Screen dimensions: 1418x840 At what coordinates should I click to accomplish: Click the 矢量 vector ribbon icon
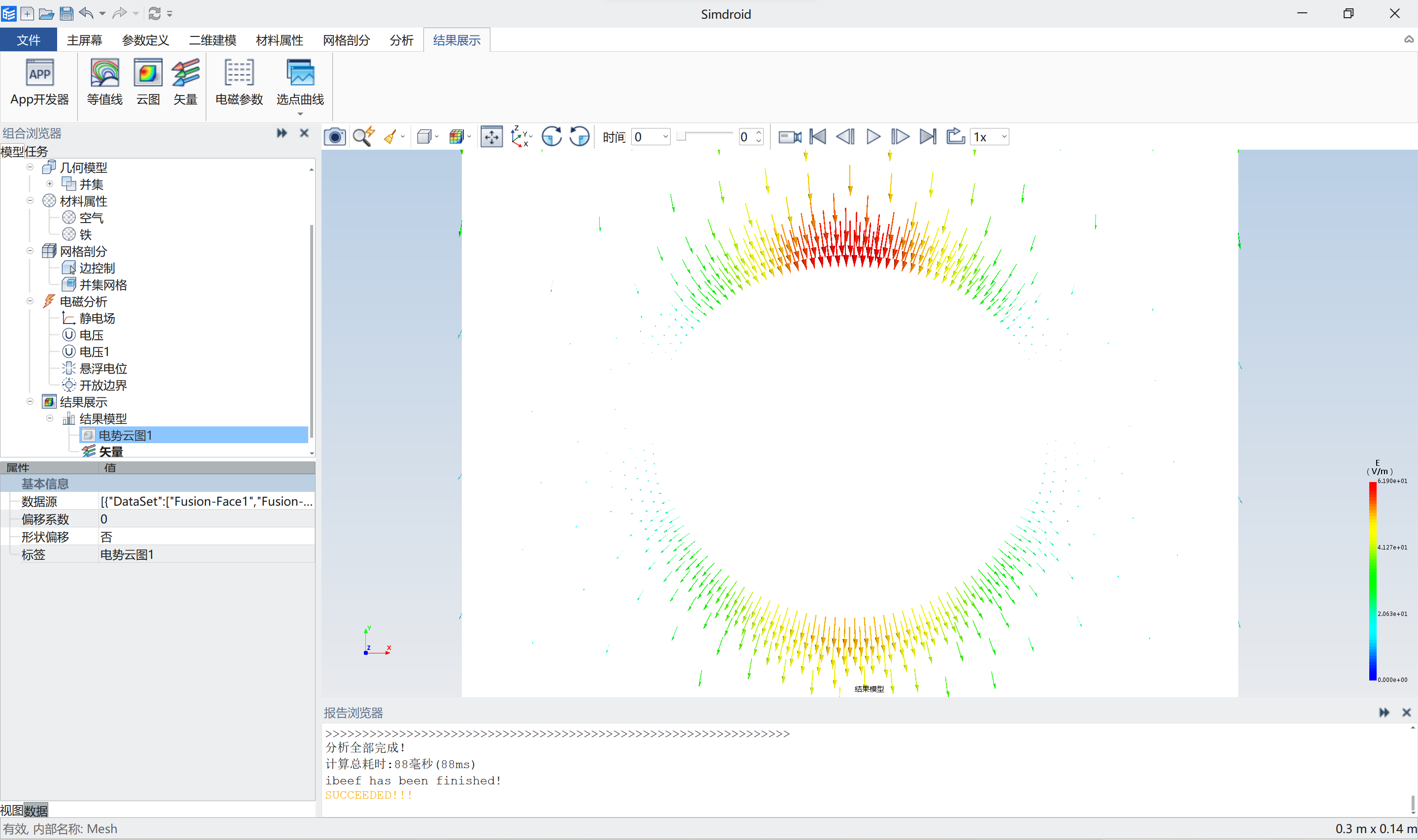[185, 83]
